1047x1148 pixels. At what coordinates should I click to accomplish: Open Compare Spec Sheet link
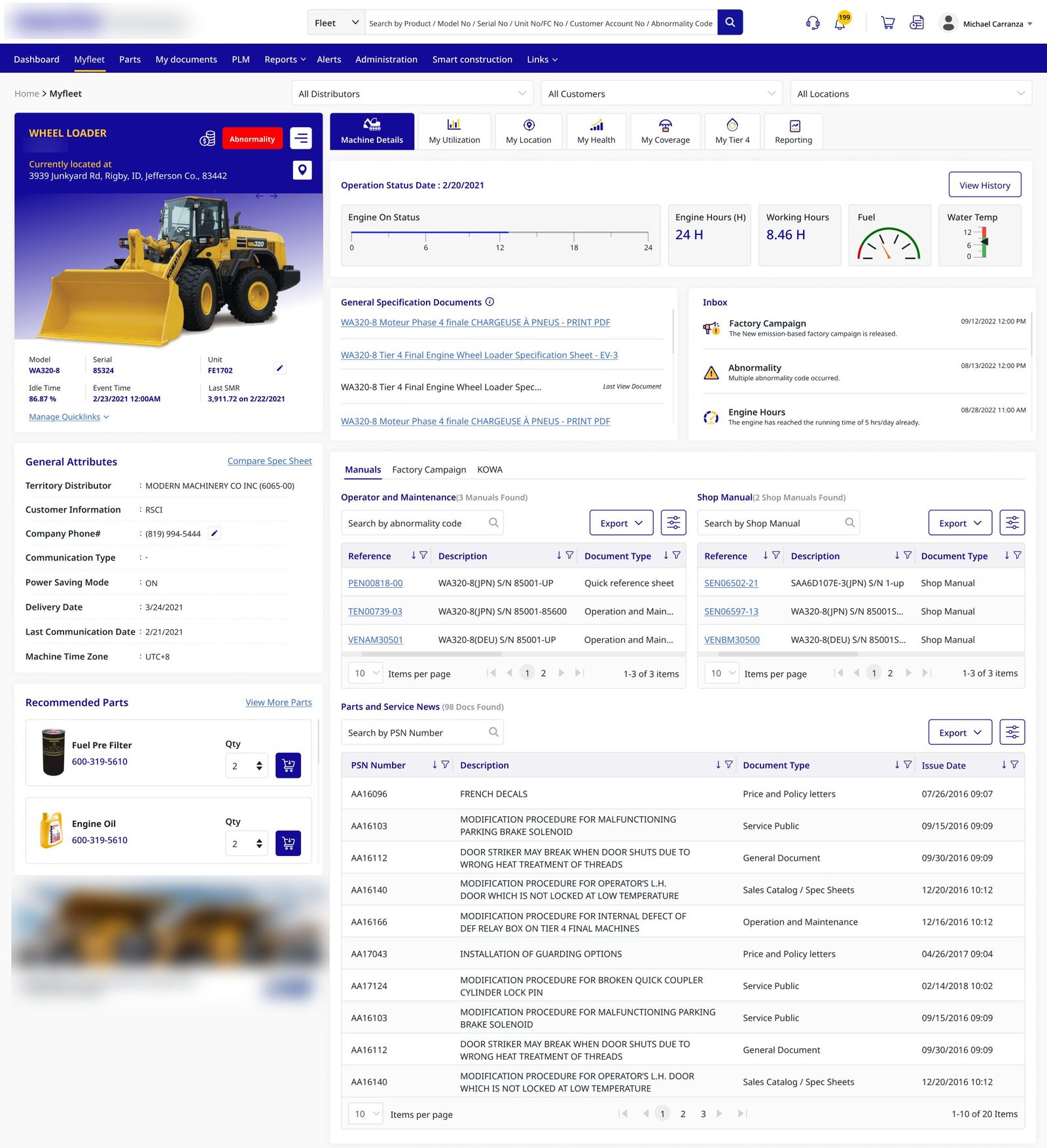[x=270, y=461]
